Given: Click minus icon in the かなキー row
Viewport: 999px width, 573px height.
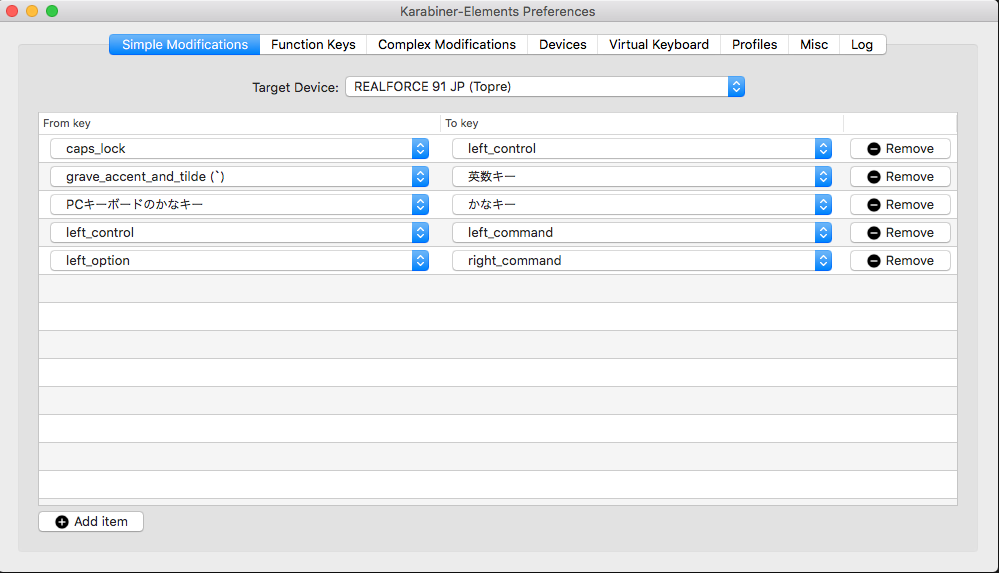Looking at the screenshot, I should (x=874, y=205).
